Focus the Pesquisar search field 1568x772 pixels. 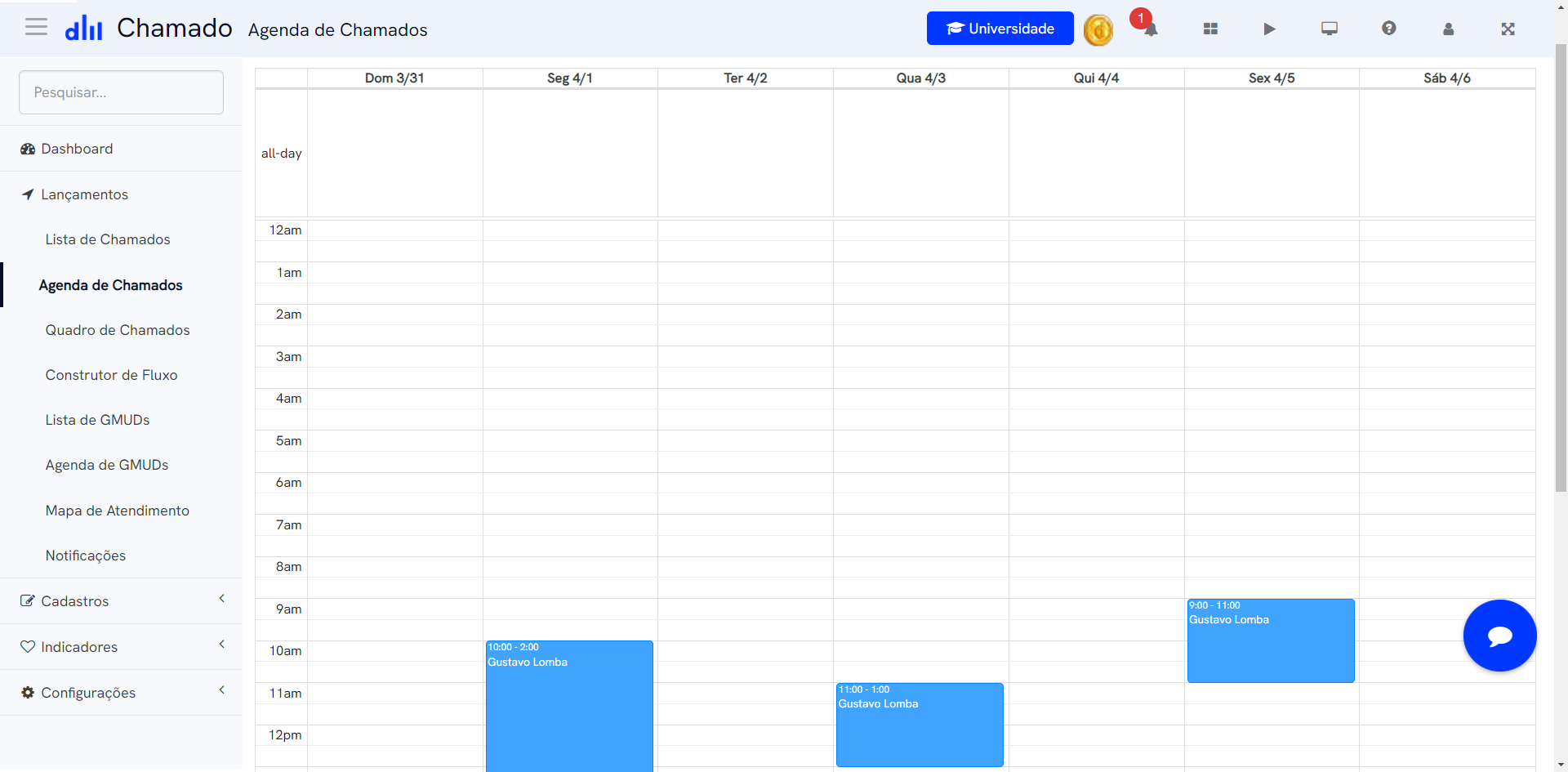(x=121, y=92)
